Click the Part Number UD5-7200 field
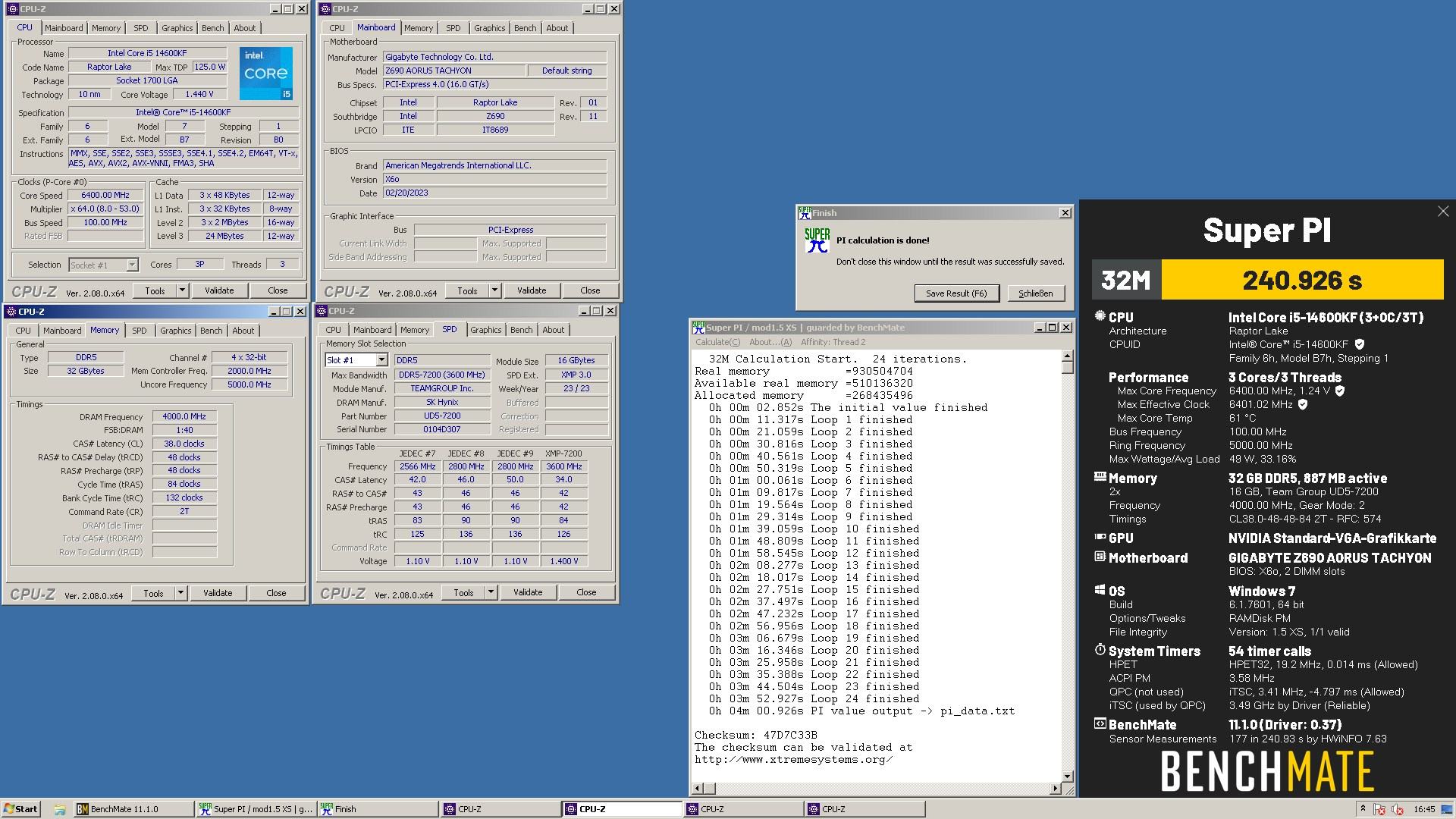Screen dimensions: 1456x819 [442, 416]
